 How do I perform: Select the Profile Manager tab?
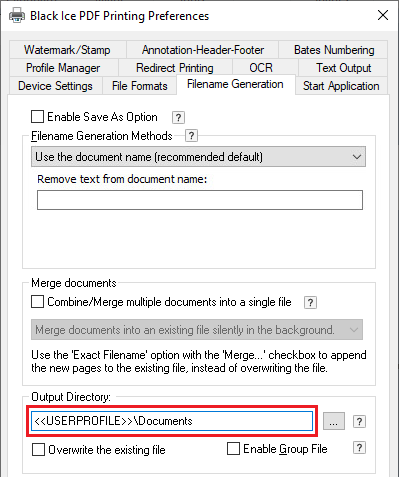(63, 68)
